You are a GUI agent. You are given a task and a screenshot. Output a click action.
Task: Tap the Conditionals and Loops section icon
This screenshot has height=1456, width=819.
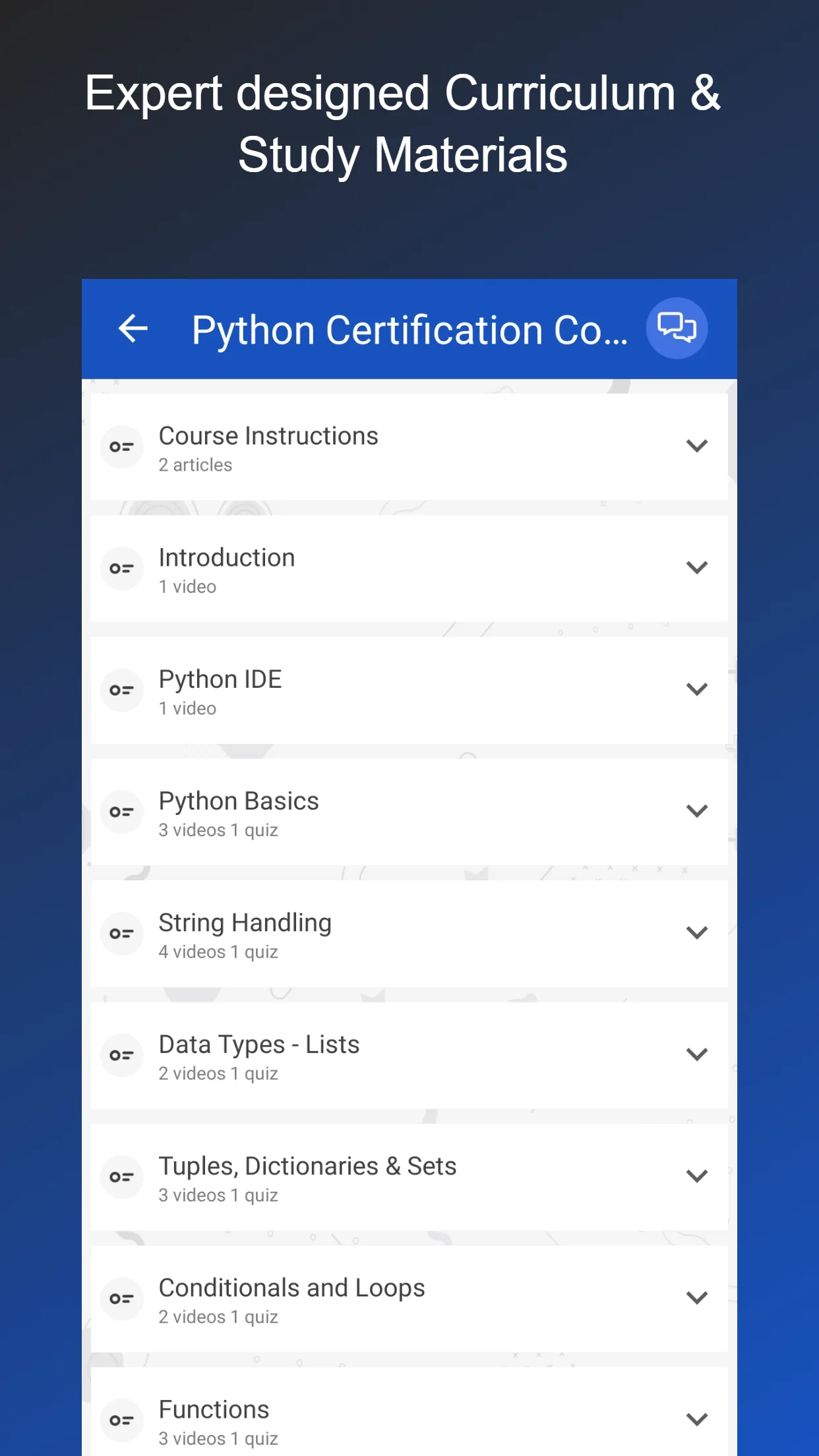pyautogui.click(x=122, y=1298)
